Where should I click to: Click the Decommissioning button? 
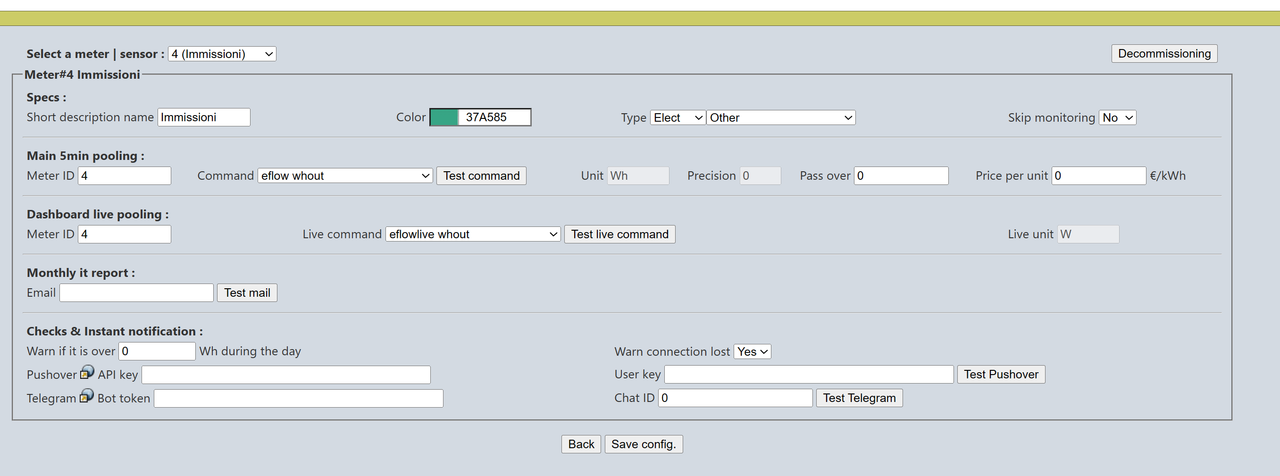[x=1164, y=54]
